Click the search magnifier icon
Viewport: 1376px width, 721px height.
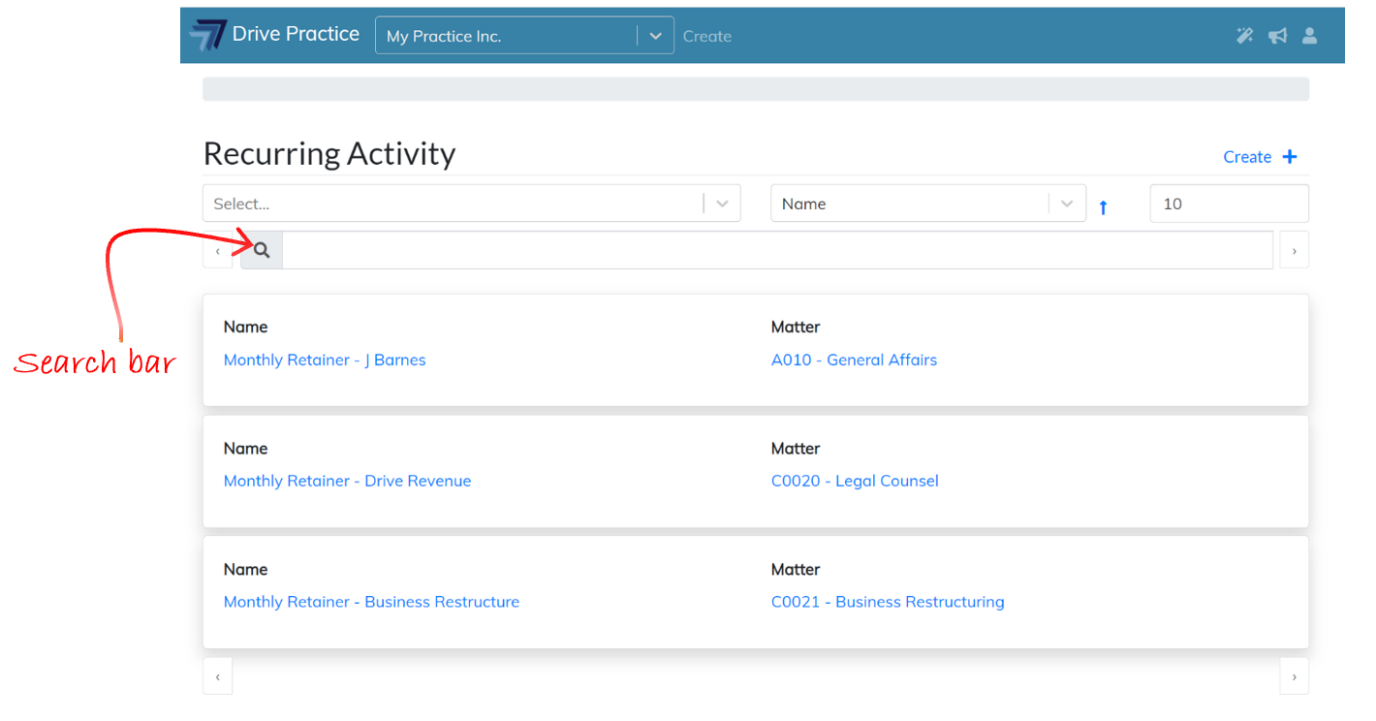261,250
